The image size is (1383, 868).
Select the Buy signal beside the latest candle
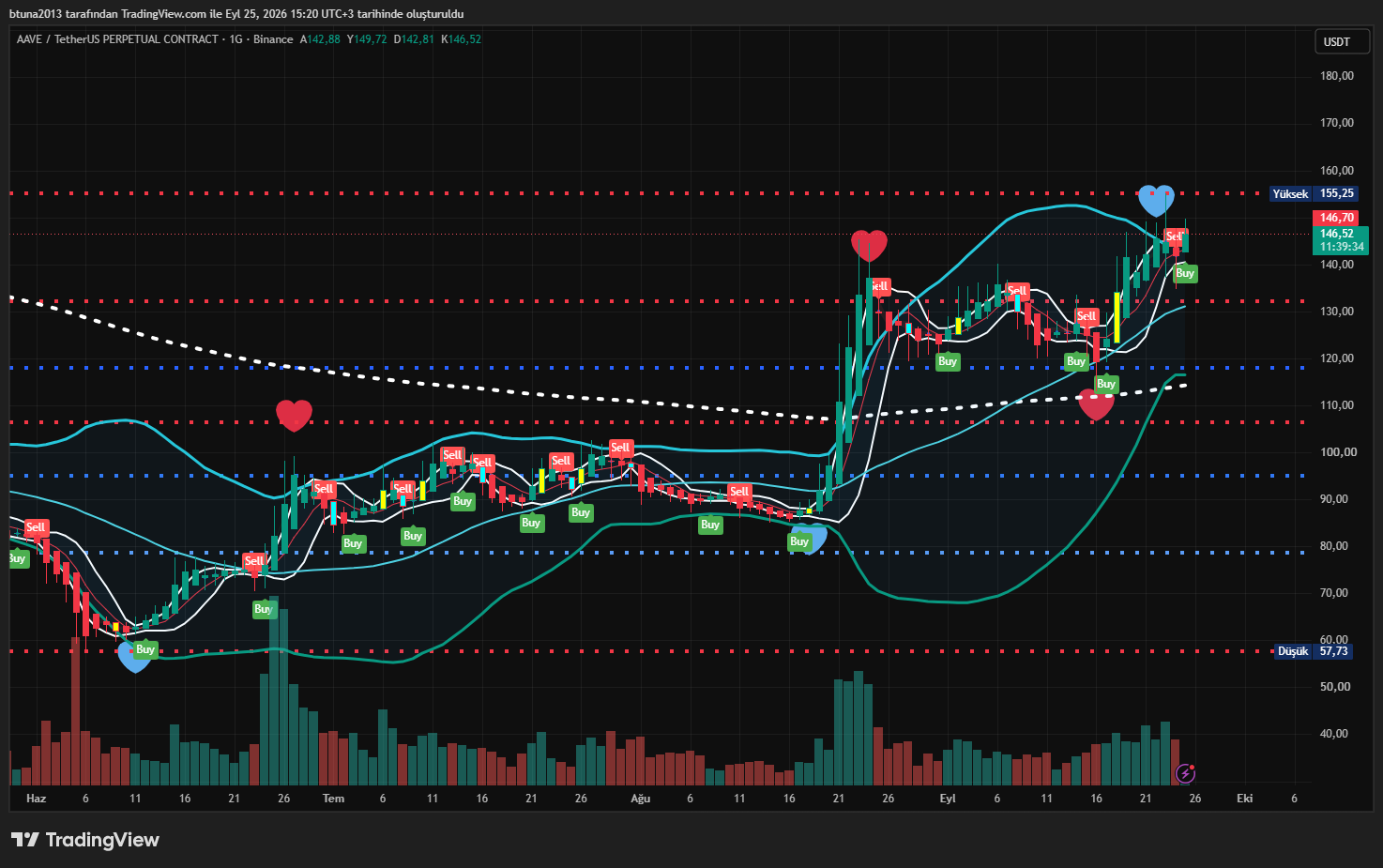coord(1185,273)
